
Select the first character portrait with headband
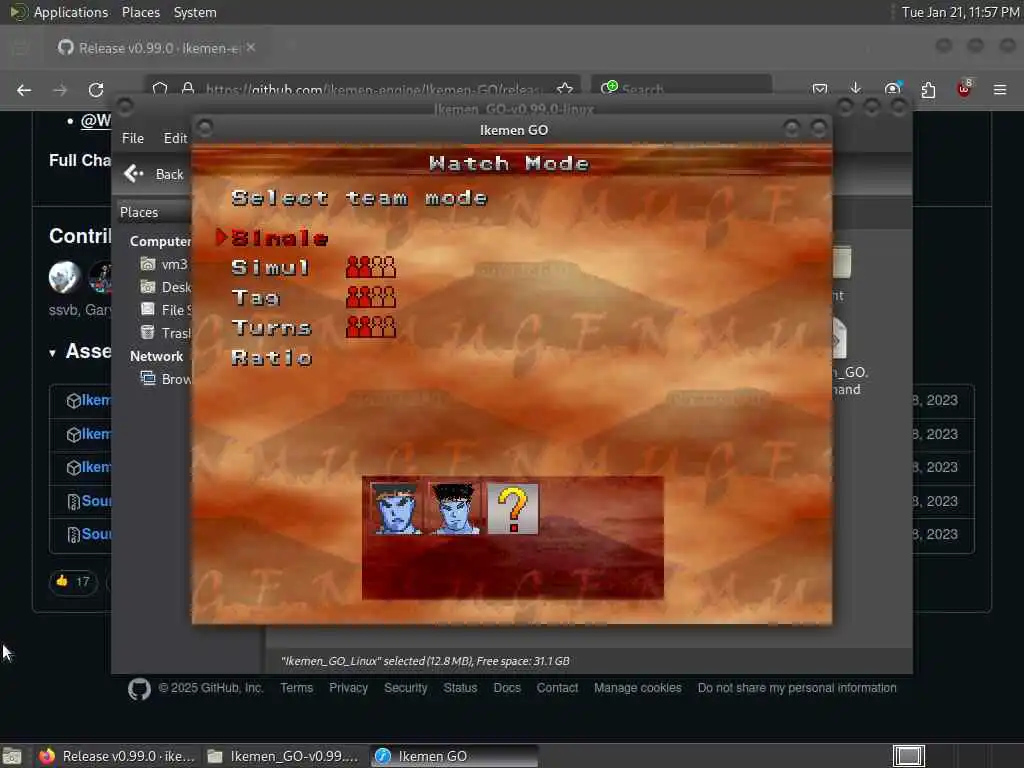[x=396, y=509]
